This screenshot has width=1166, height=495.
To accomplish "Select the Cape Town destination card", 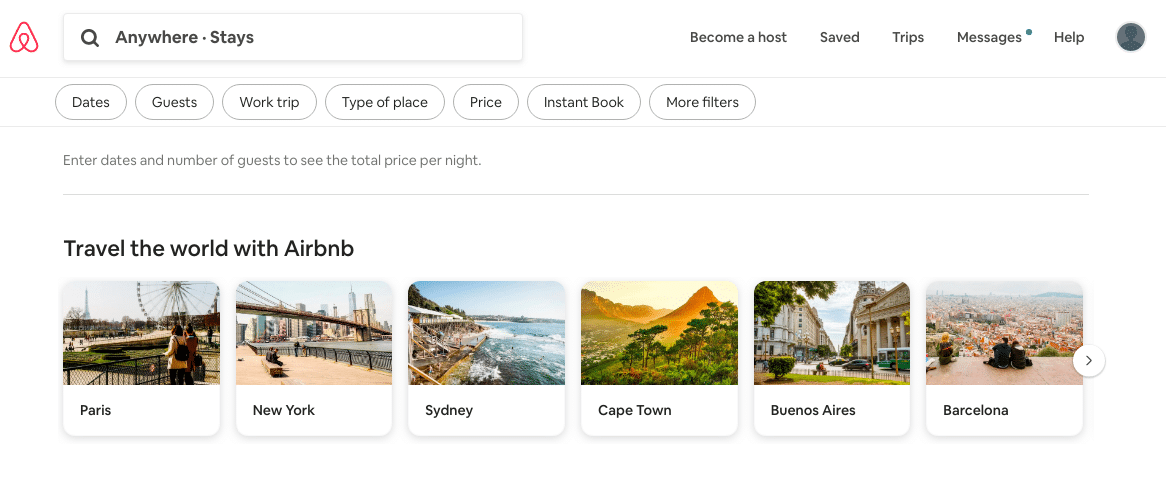I will 659,358.
